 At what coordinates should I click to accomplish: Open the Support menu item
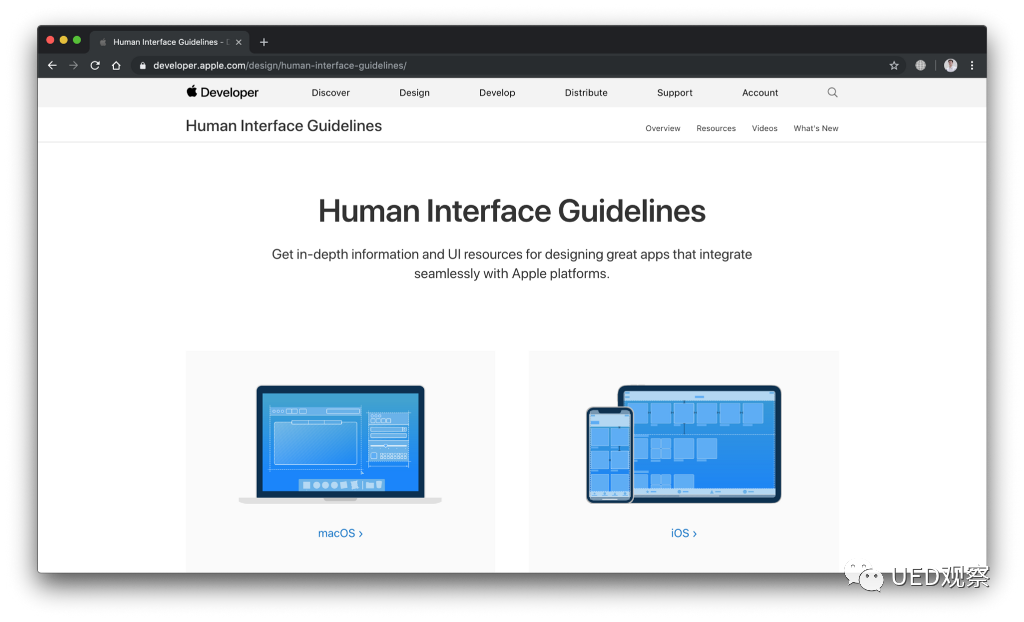675,93
